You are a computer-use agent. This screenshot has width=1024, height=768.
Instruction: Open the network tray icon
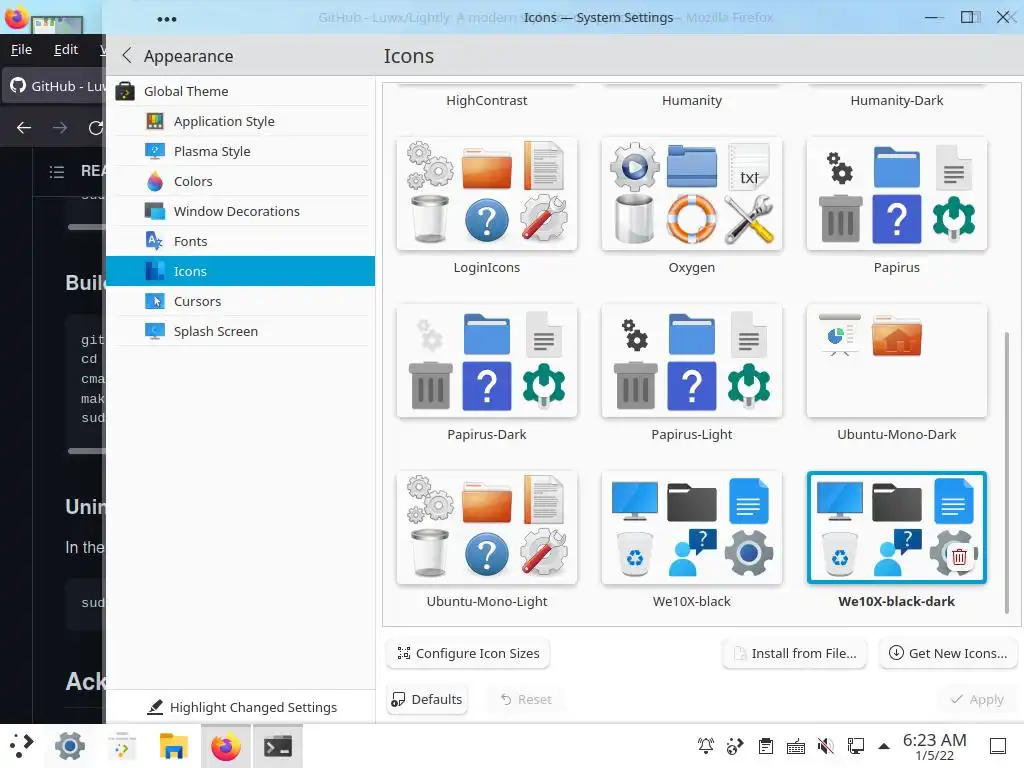click(x=856, y=746)
